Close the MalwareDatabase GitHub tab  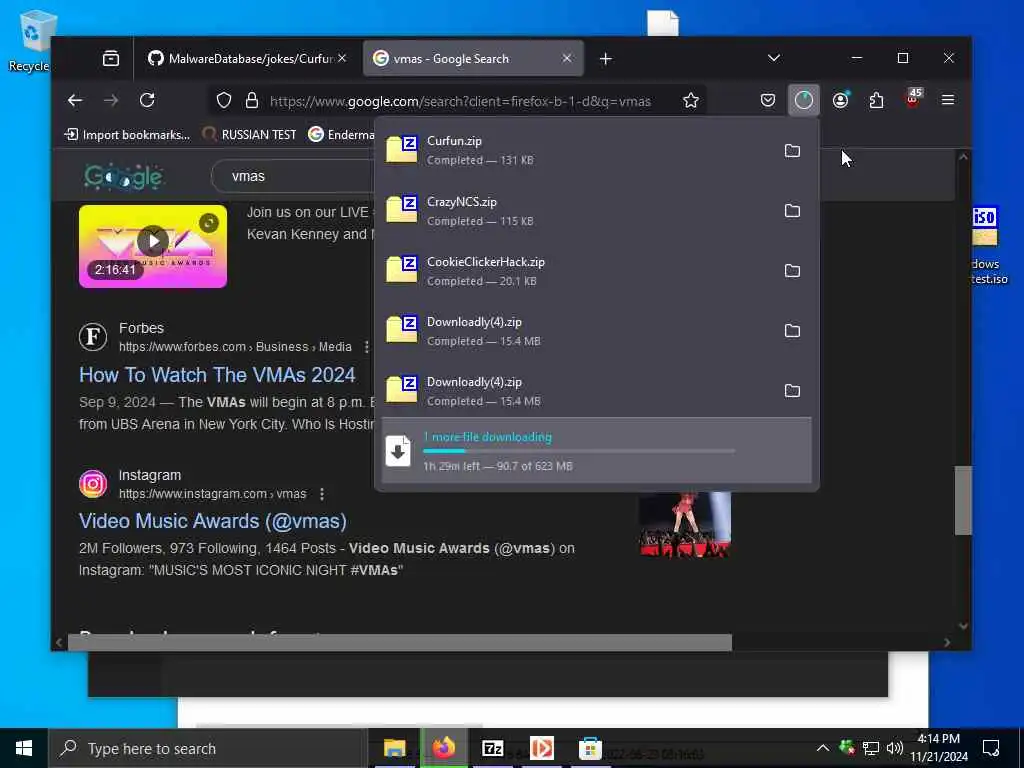342,59
